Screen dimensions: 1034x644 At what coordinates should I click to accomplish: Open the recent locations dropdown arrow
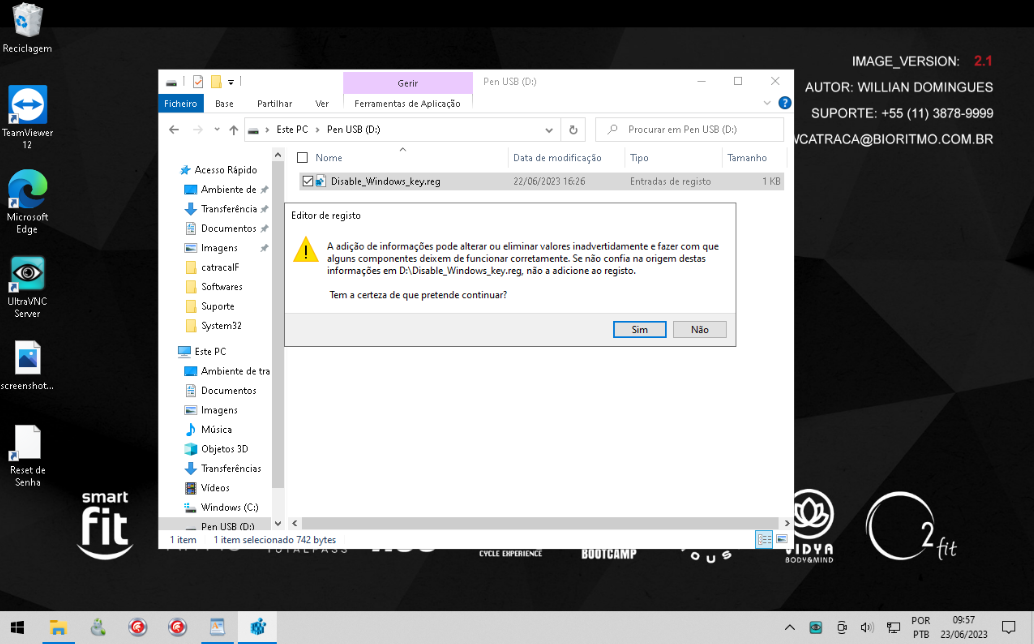coord(217,130)
